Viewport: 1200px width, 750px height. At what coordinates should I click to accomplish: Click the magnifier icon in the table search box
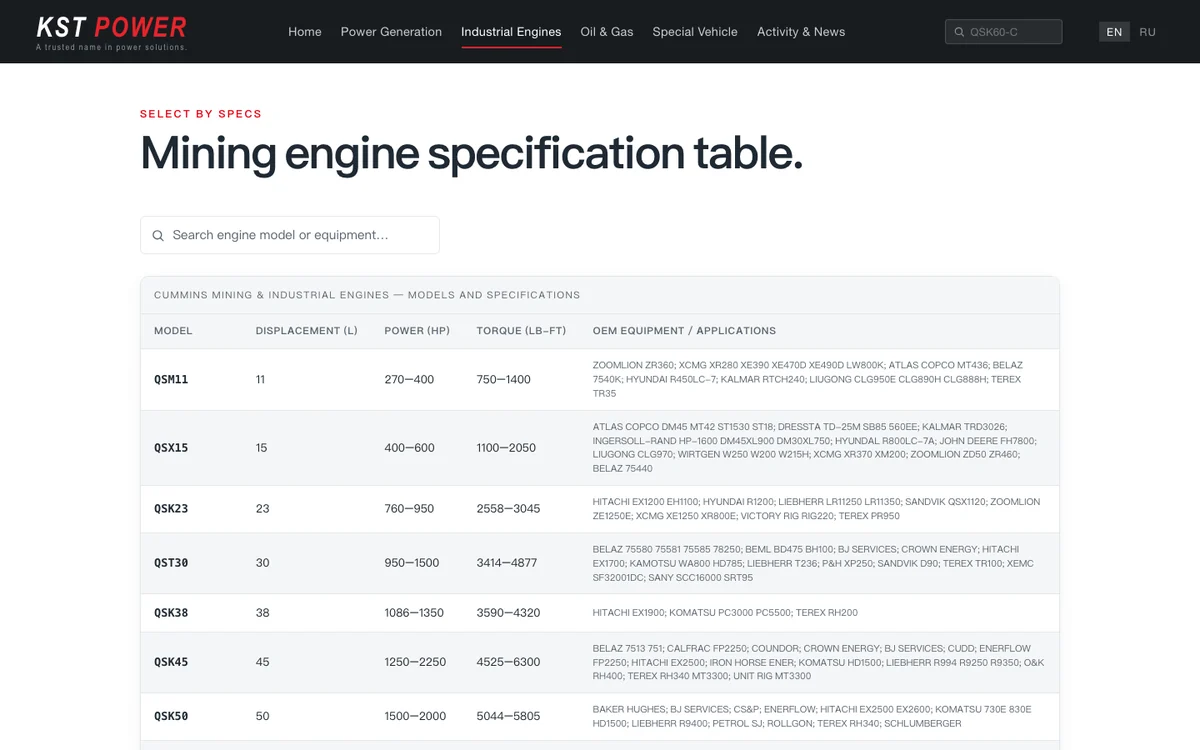coord(158,236)
